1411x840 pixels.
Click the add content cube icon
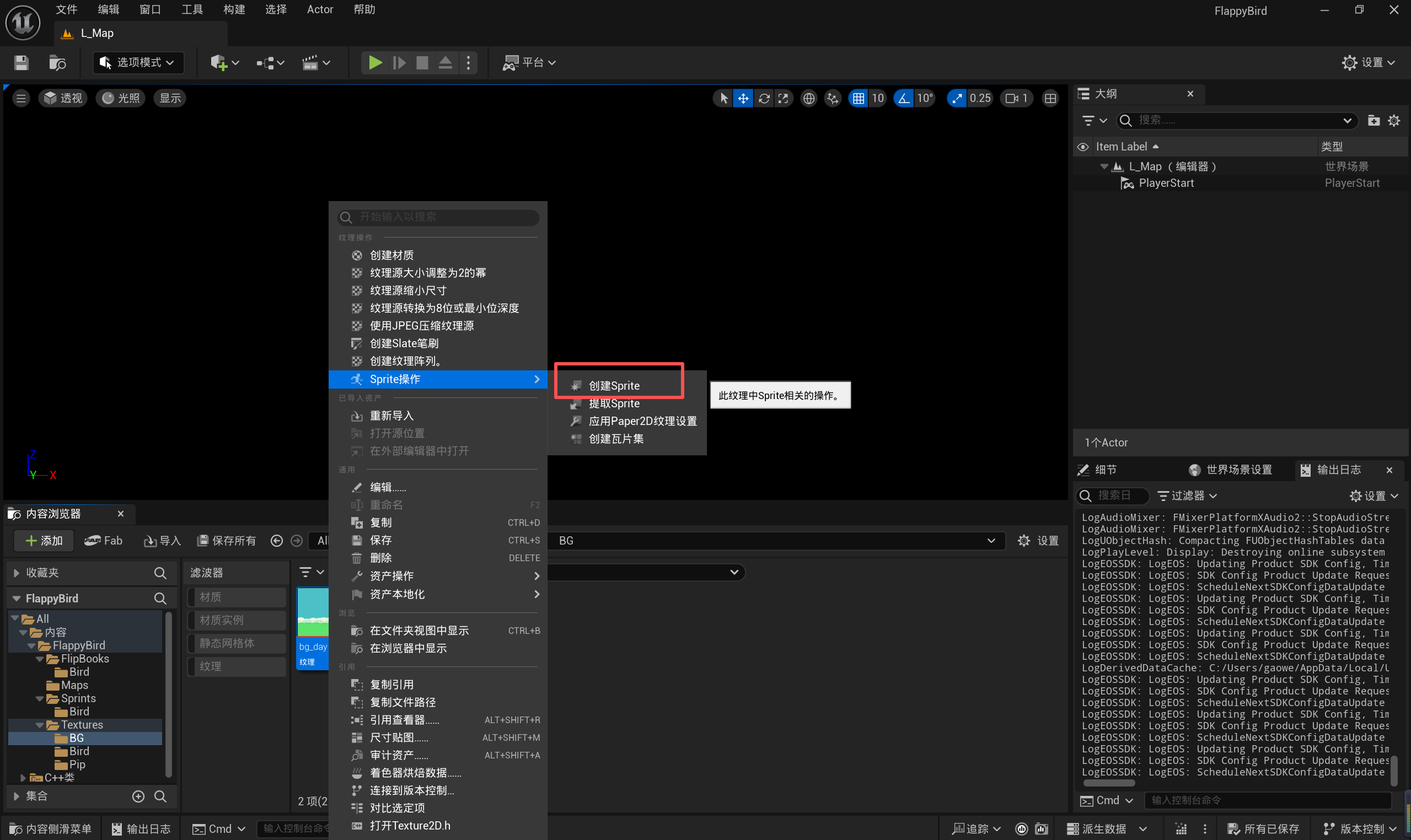click(219, 62)
